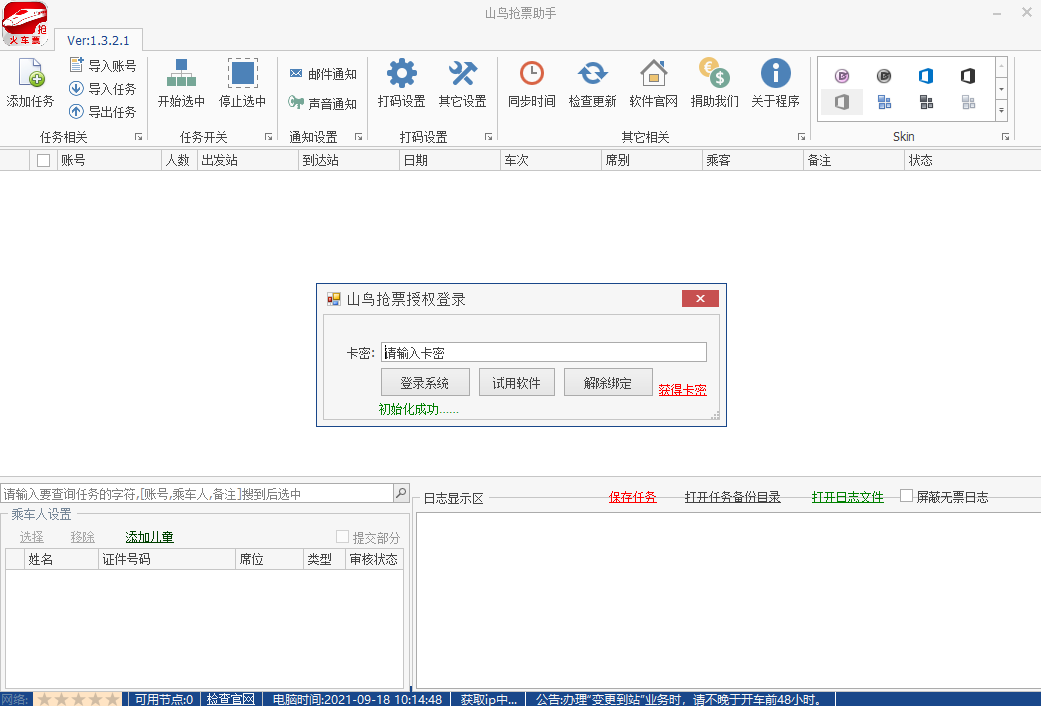Sort by 日期 column header
The width and height of the screenshot is (1041, 706).
pos(449,160)
